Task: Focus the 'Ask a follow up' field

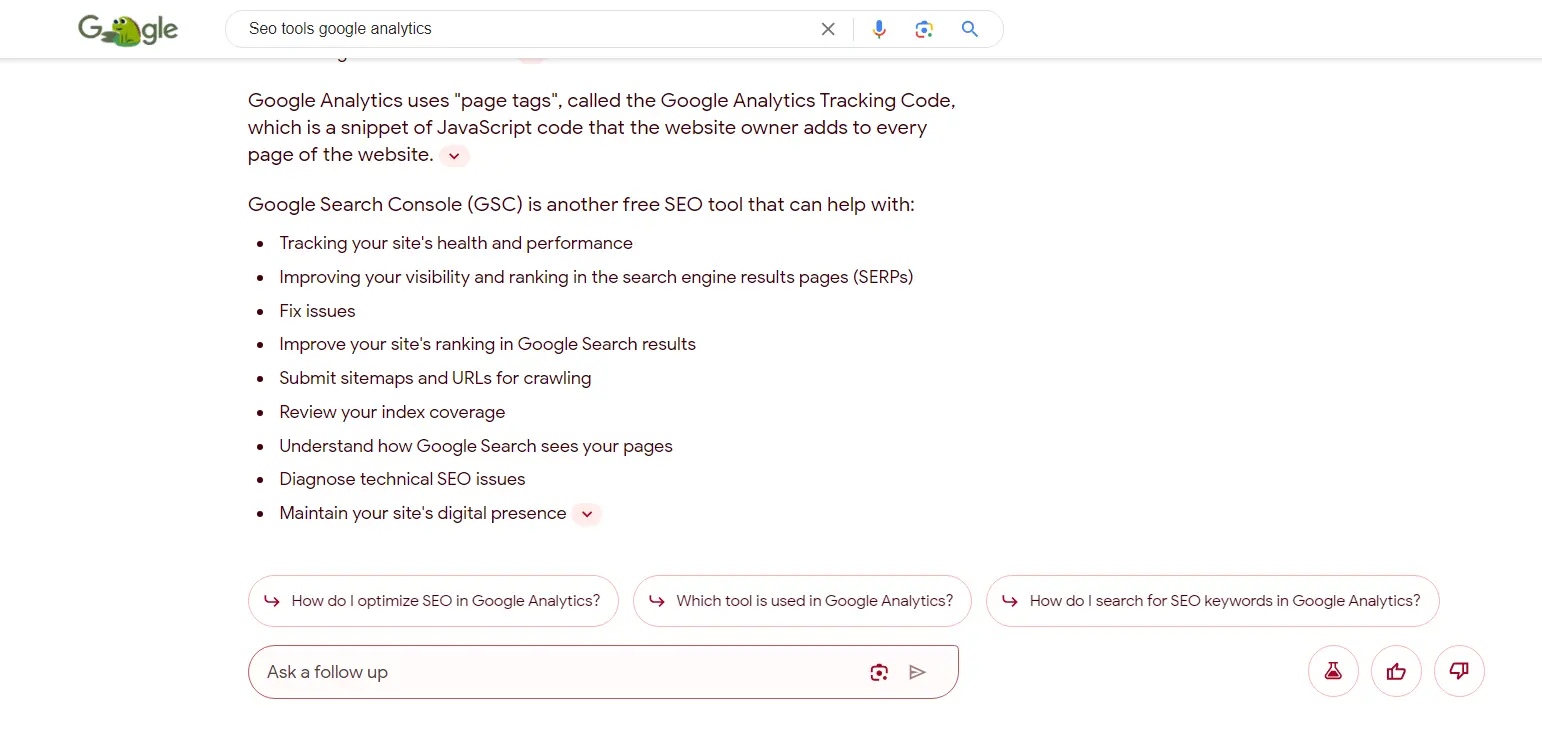Action: click(x=603, y=672)
